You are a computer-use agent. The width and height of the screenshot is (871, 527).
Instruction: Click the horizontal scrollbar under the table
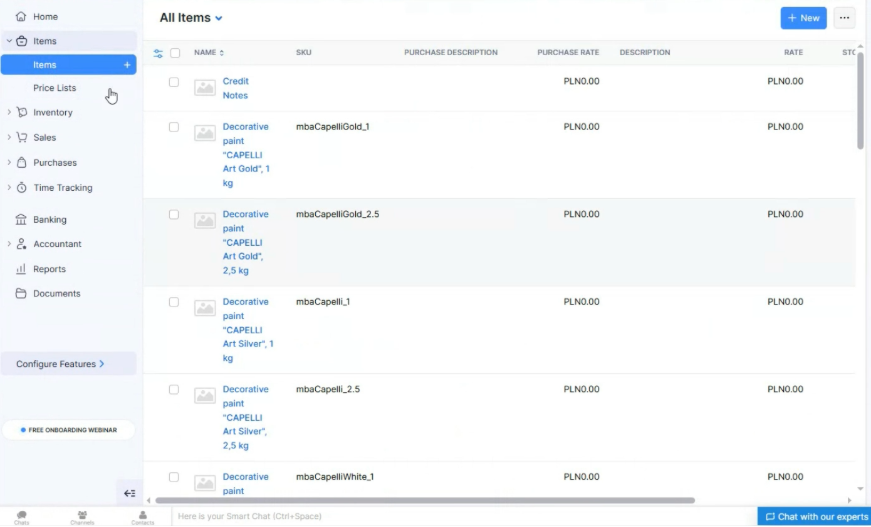[425, 500]
